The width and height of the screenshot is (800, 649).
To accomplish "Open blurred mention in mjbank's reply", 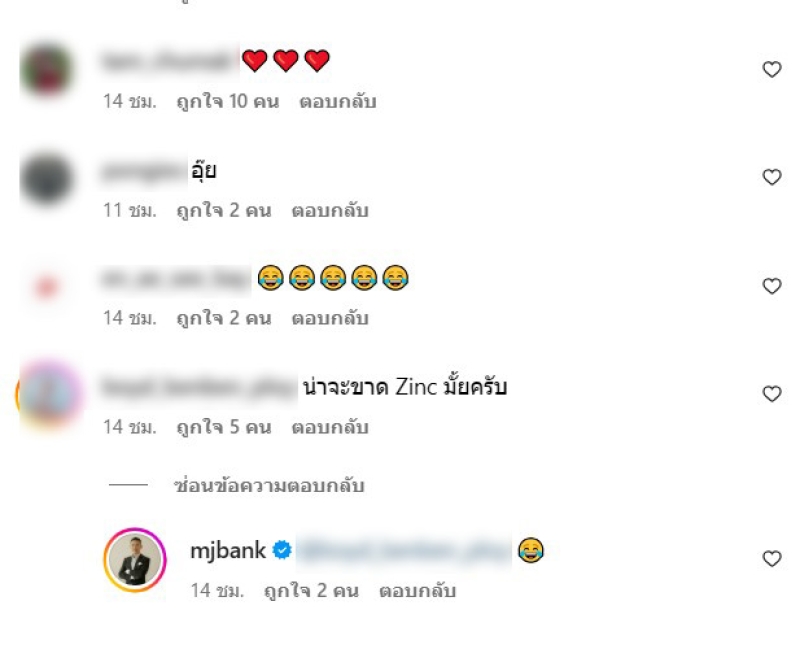I will click(x=404, y=551).
